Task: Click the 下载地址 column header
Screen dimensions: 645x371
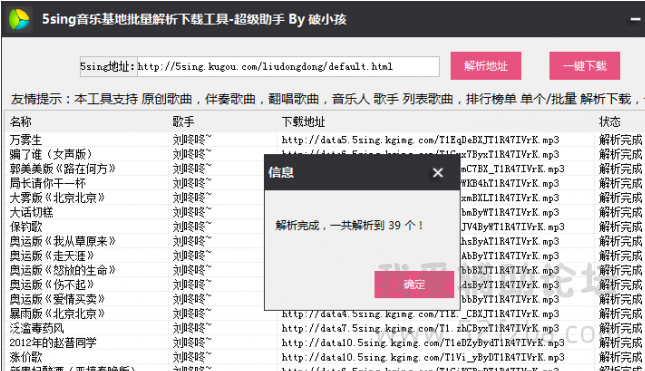Action: [x=304, y=122]
